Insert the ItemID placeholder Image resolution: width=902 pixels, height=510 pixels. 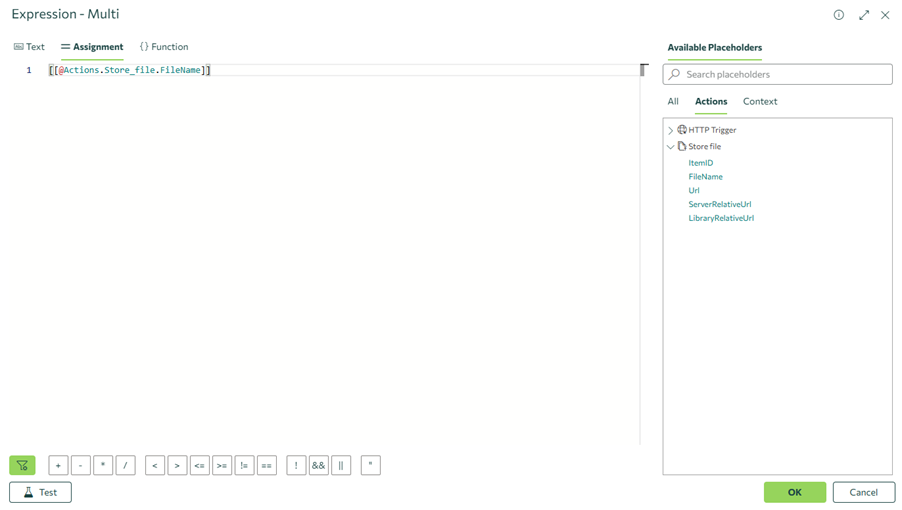(701, 163)
